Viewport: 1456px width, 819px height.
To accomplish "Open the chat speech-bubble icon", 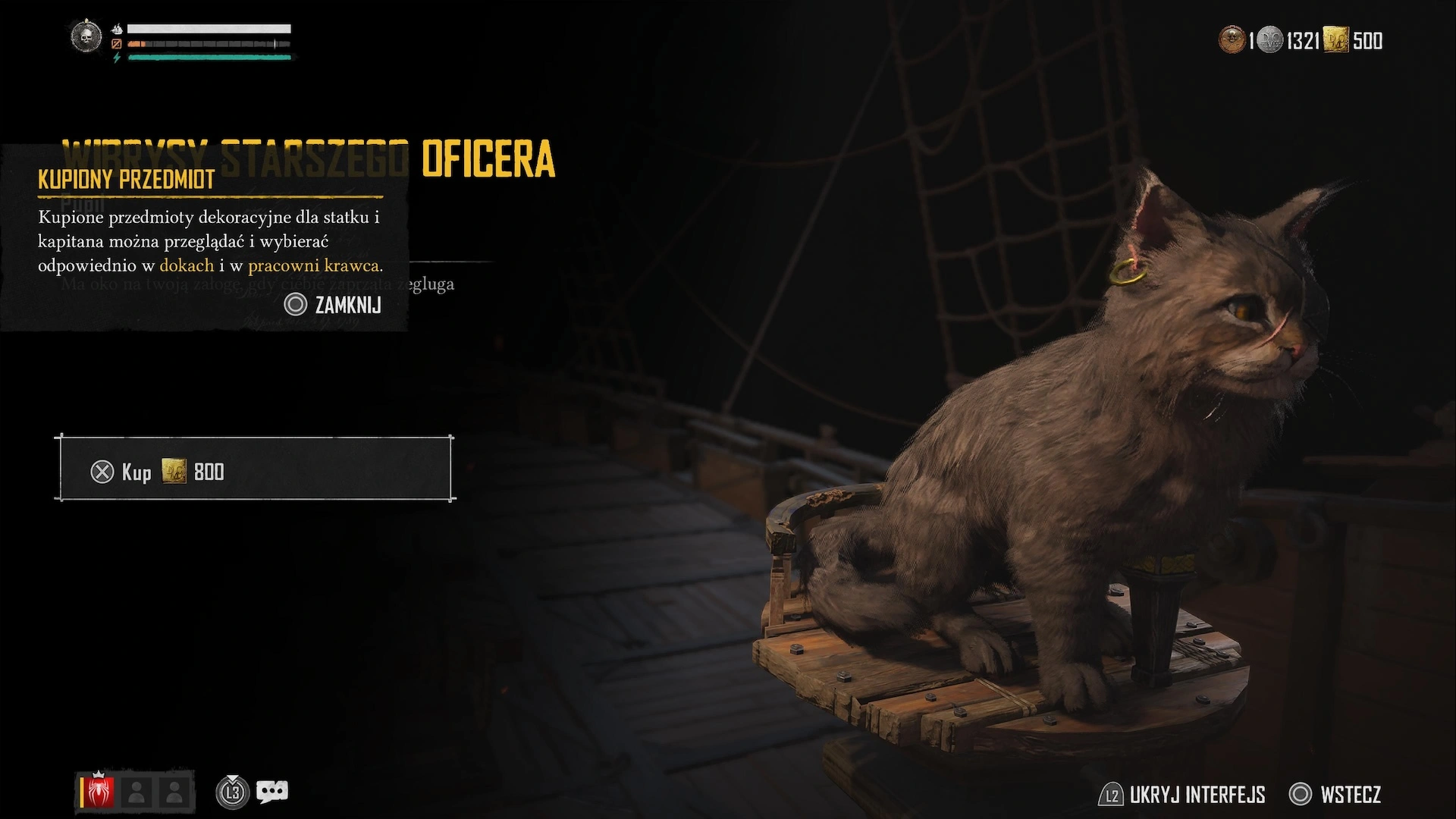I will tap(272, 792).
